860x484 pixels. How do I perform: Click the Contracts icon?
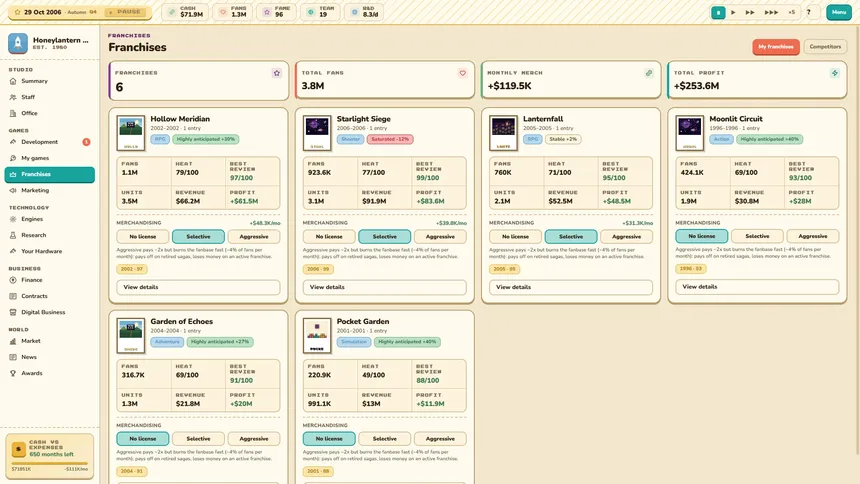pos(13,296)
